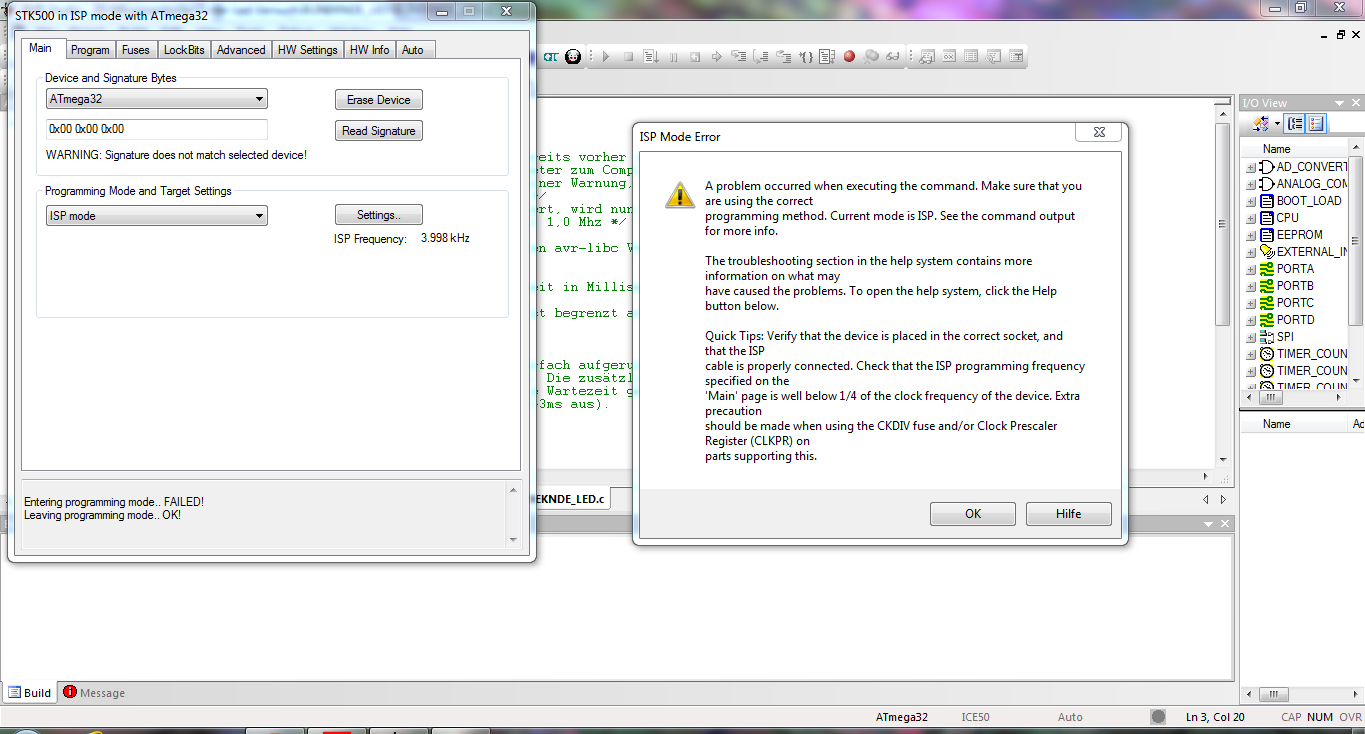The width and height of the screenshot is (1365, 734).
Task: Expand the BOOT_LOAD node
Action: (x=1251, y=201)
